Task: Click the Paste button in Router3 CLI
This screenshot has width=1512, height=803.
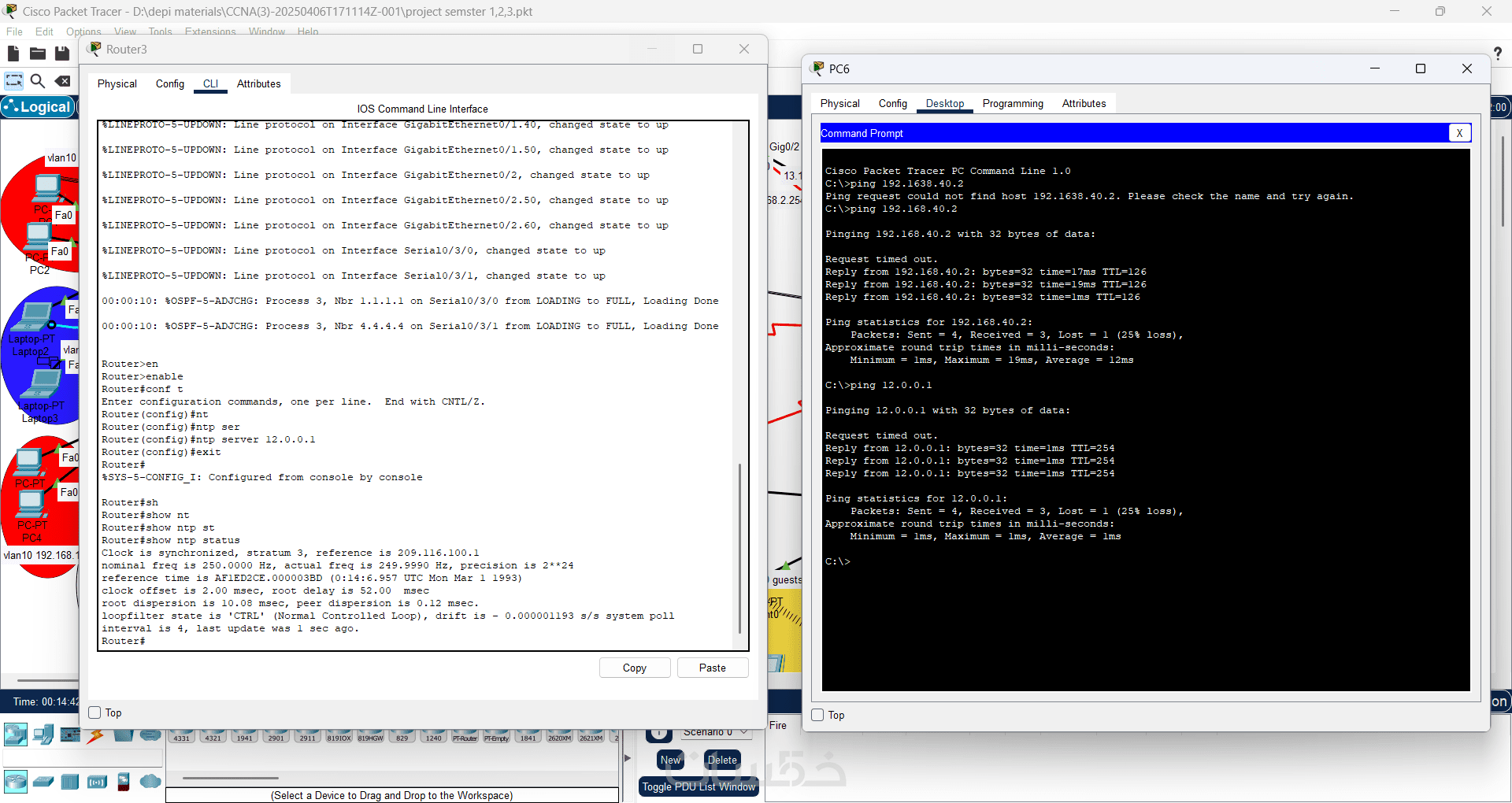Action: click(713, 668)
